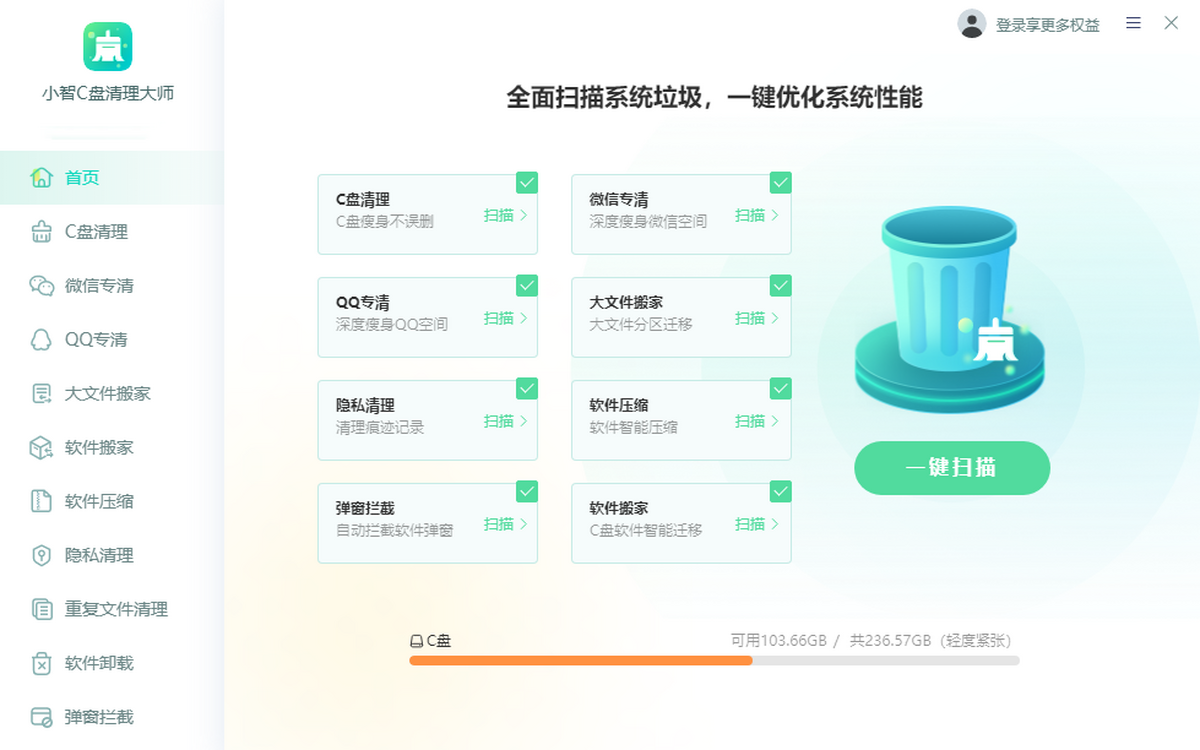Close the application window
1200x750 pixels.
pyautogui.click(x=1171, y=23)
